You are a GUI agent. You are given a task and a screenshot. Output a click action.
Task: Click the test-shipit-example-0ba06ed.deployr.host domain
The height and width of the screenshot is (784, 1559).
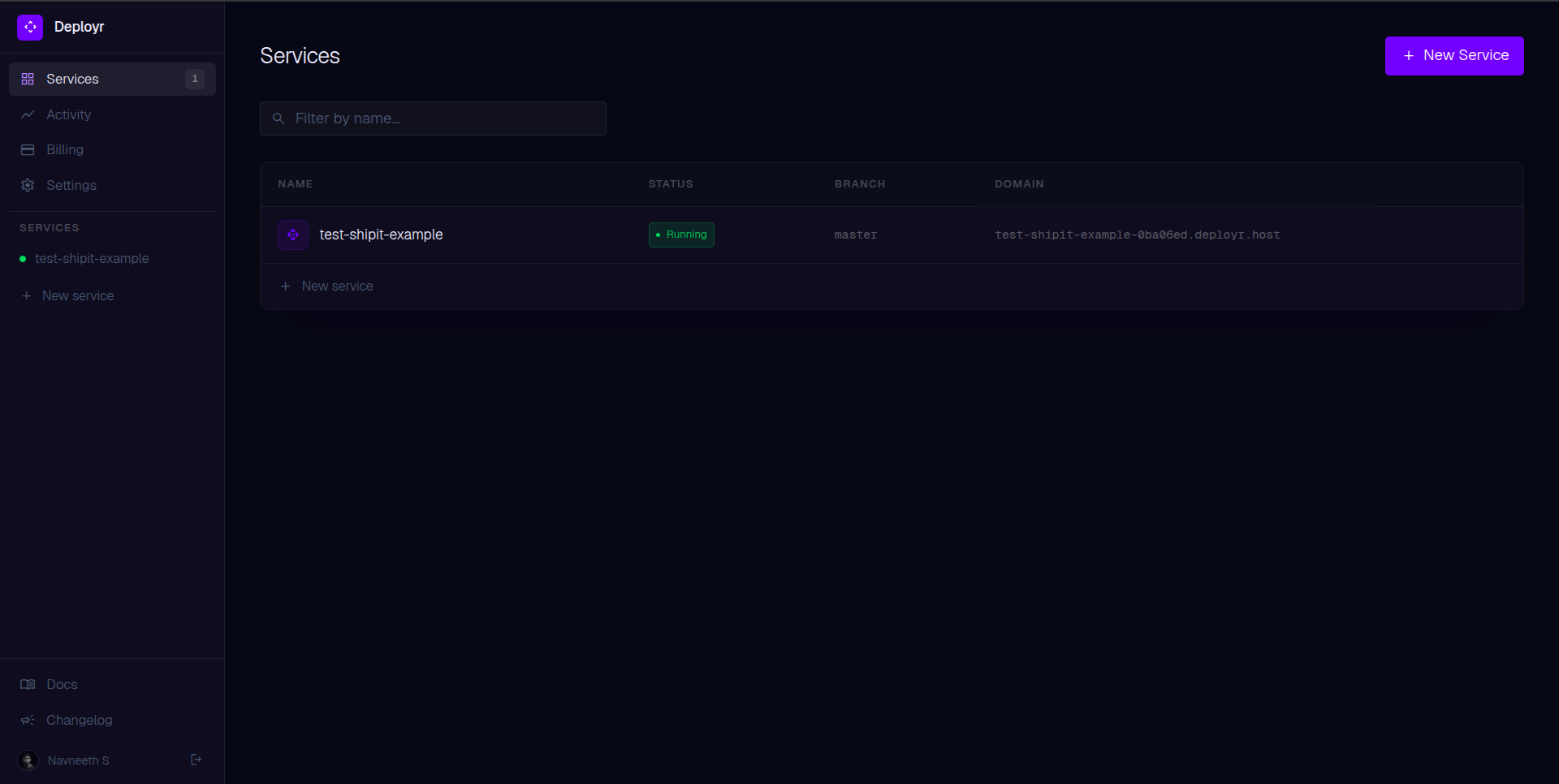pyautogui.click(x=1138, y=235)
